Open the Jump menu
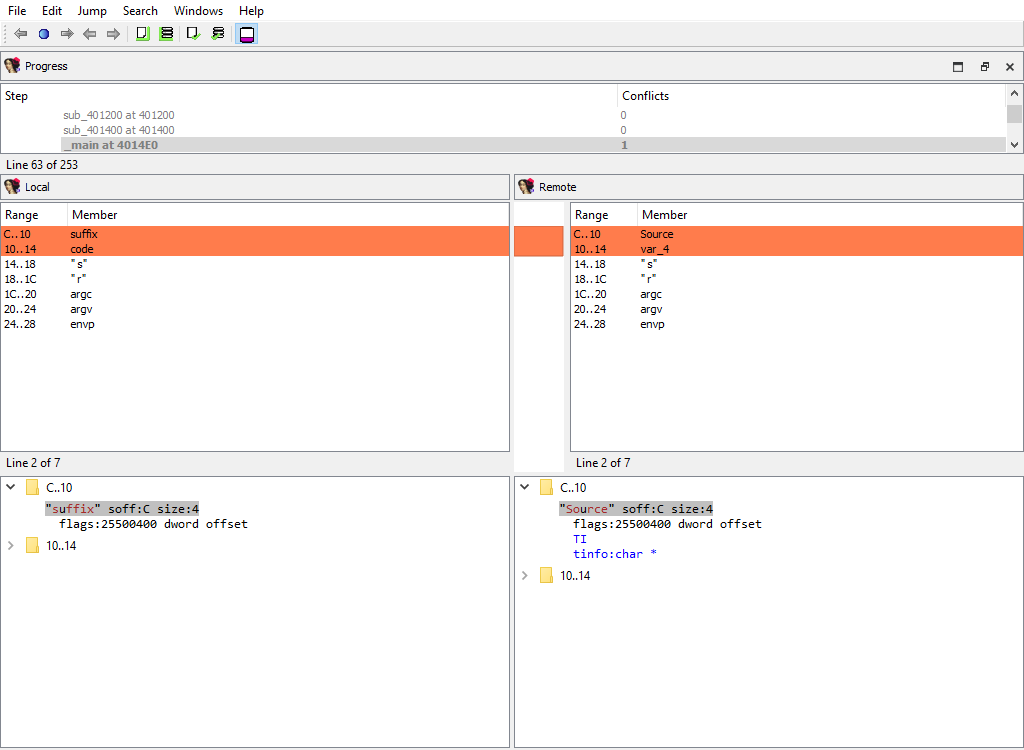This screenshot has height=750, width=1024. 92,11
